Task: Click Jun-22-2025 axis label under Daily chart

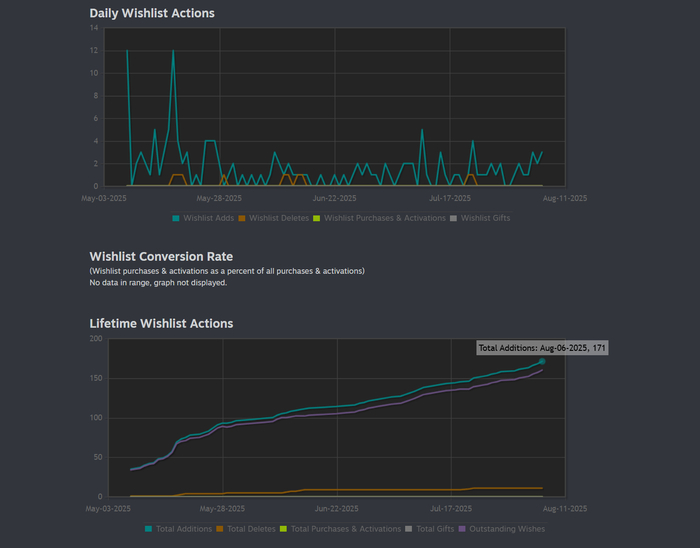Action: click(x=336, y=198)
